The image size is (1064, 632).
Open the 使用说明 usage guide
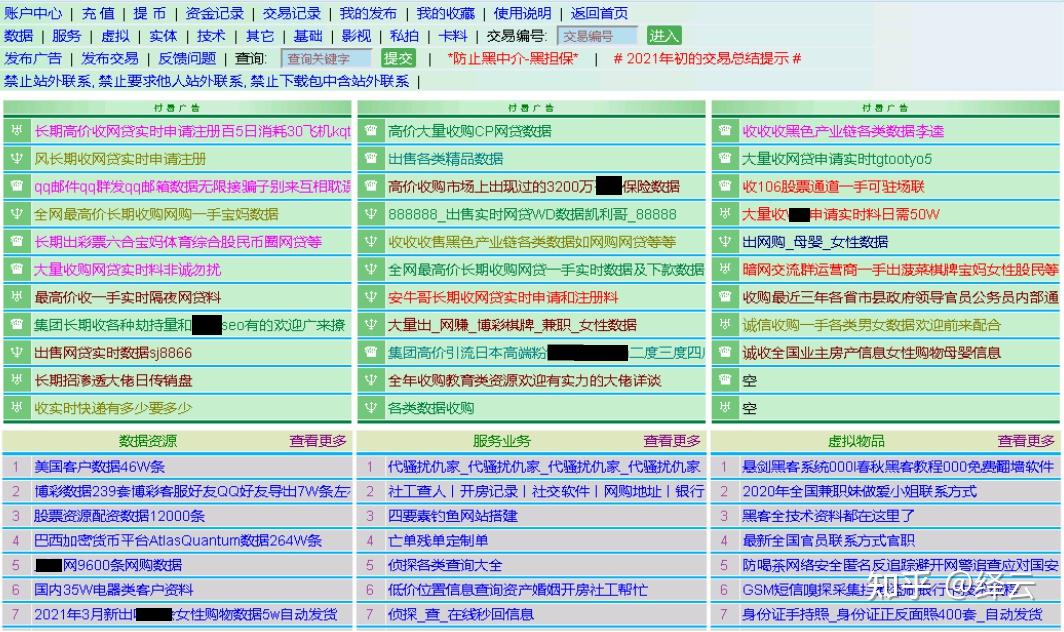(x=522, y=13)
